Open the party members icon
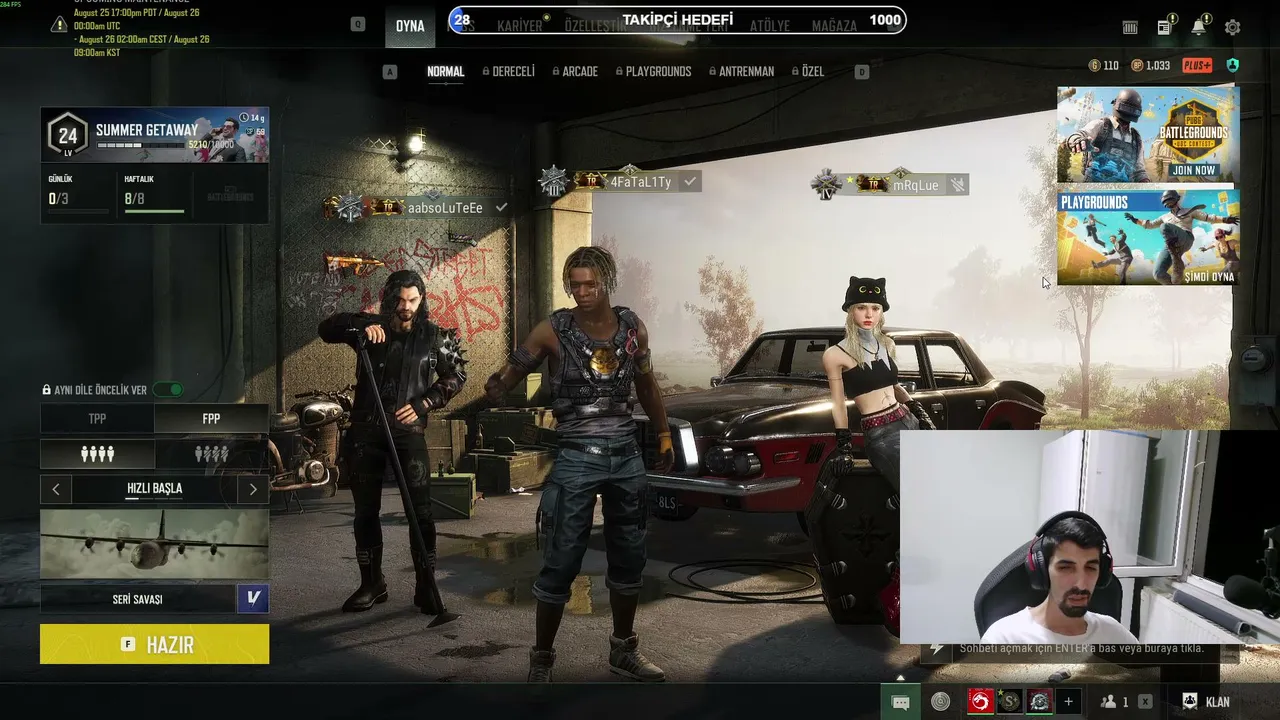The width and height of the screenshot is (1280, 720). click(x=1109, y=702)
